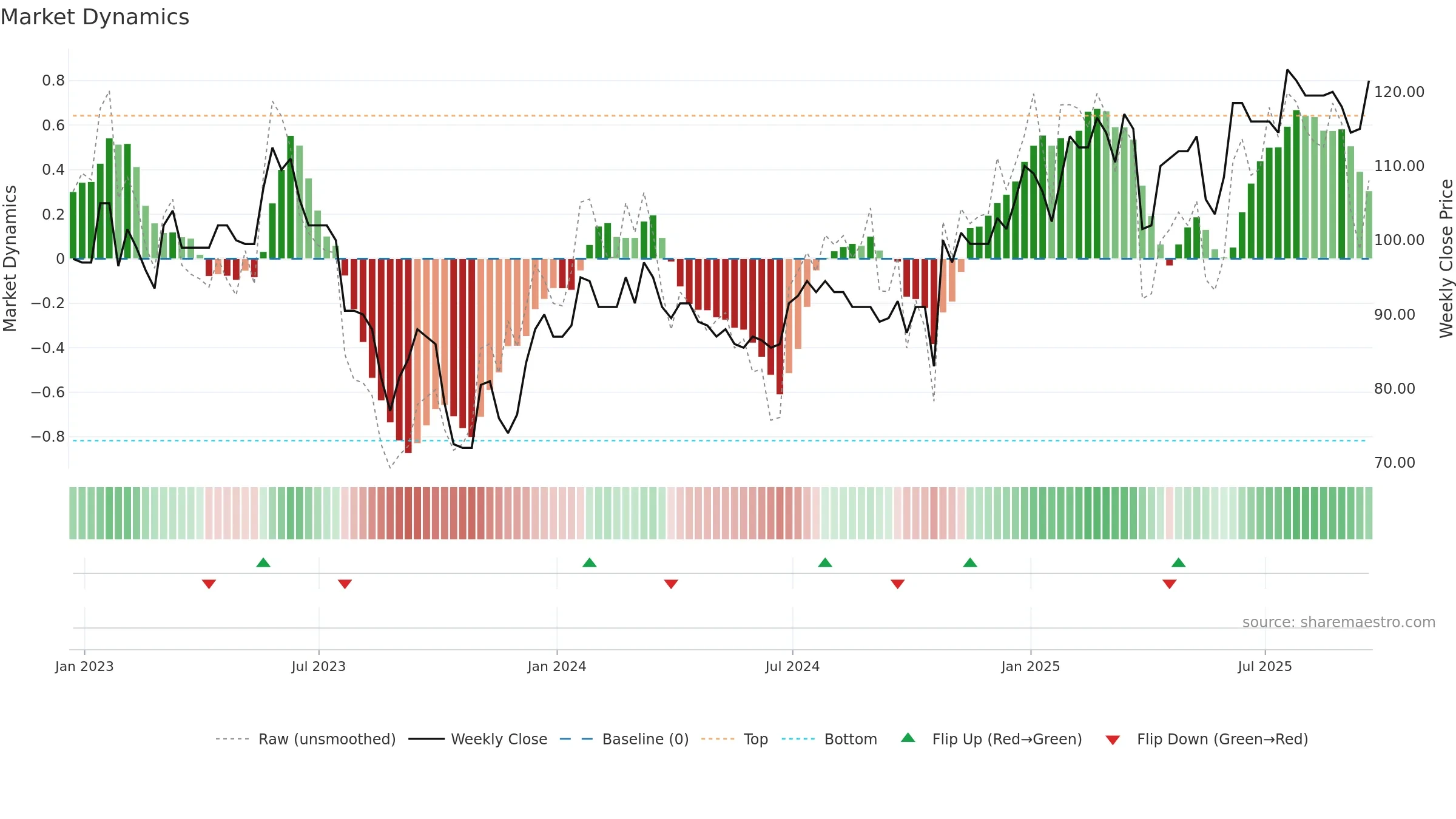Screen dimensions: 1456x819
Task: Click the 80.00 price axis value
Action: tap(1394, 388)
